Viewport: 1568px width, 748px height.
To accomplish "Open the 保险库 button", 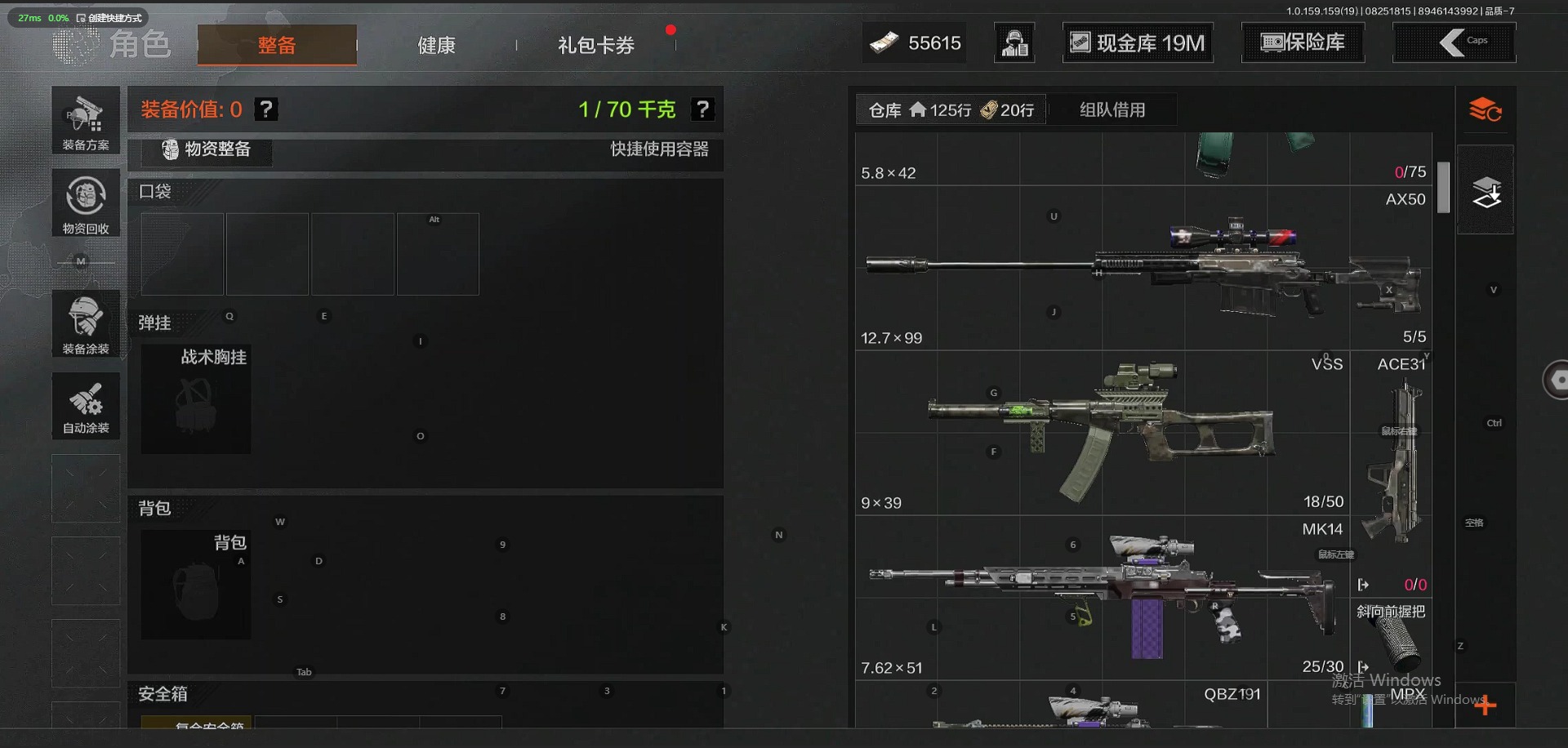I will pos(1303,43).
